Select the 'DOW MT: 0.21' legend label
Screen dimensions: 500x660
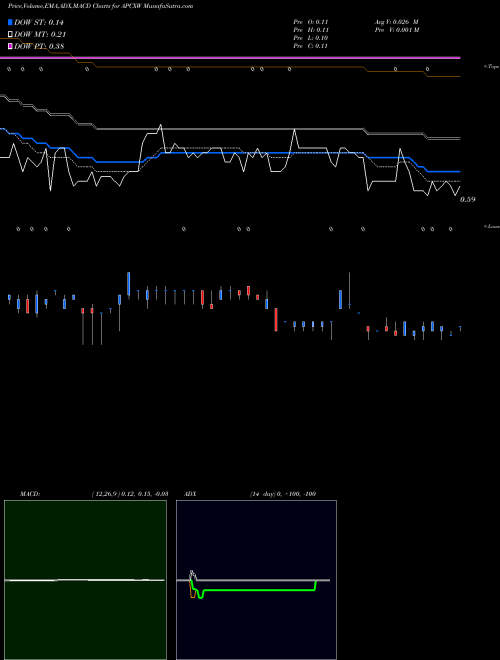pos(40,34)
